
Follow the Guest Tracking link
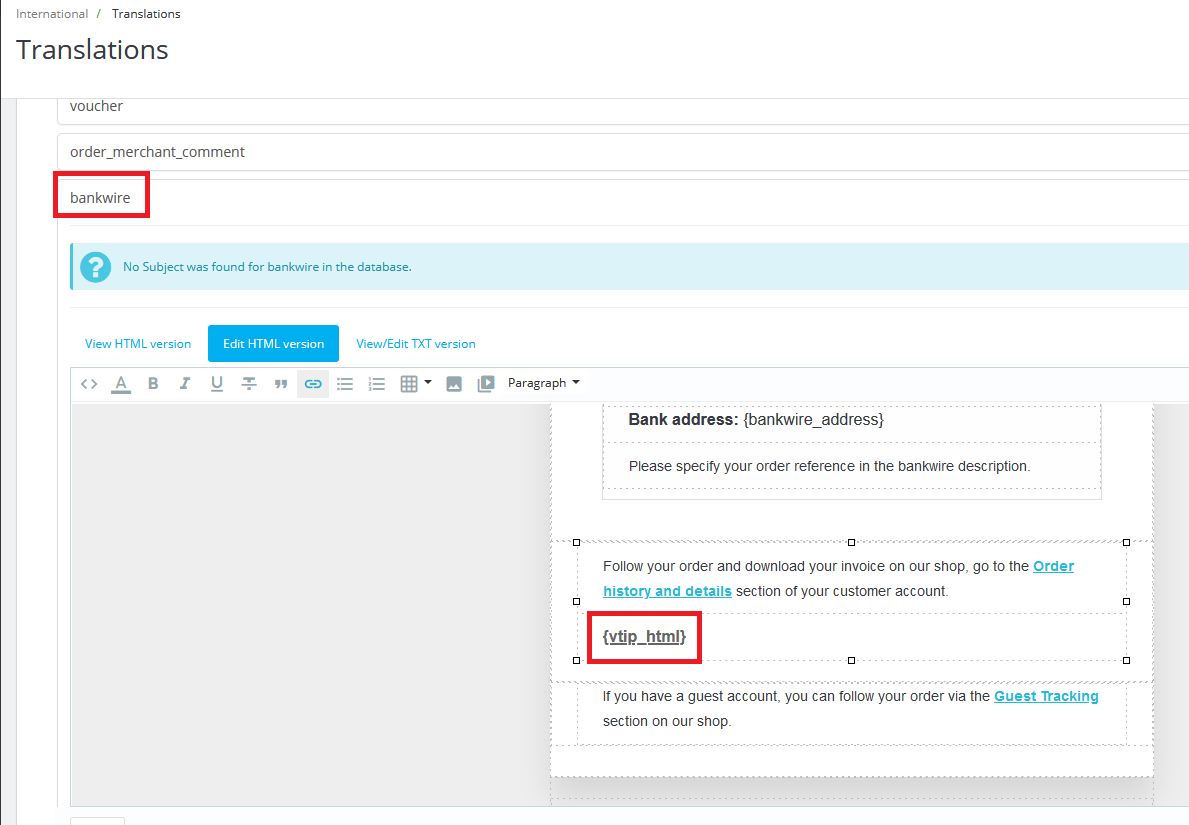pyautogui.click(x=1046, y=696)
